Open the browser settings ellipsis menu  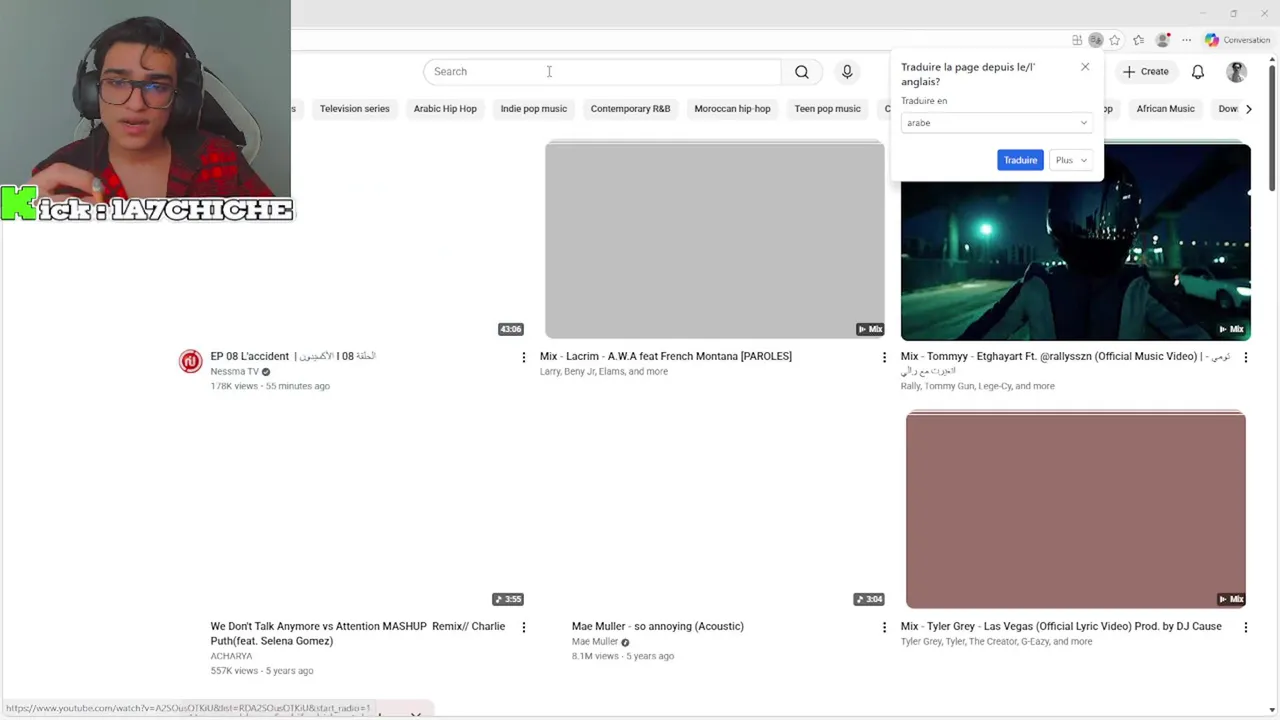pos(1187,40)
